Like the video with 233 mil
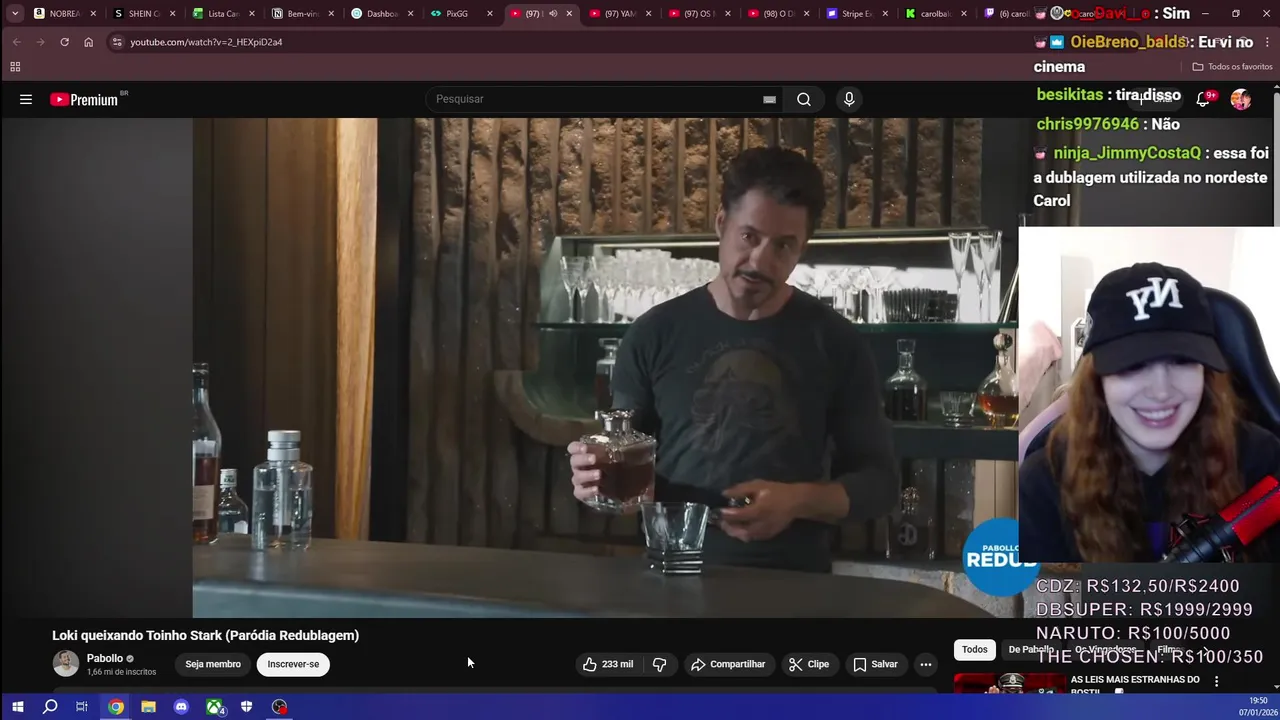Screen dimensions: 1280x720 pos(608,664)
